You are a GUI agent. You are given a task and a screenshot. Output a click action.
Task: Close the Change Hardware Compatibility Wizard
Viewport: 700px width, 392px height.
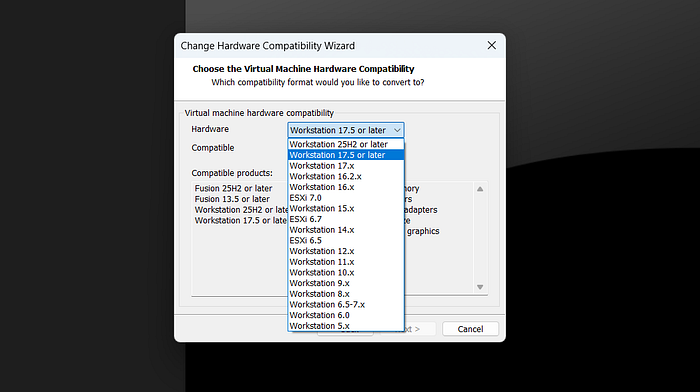492,46
